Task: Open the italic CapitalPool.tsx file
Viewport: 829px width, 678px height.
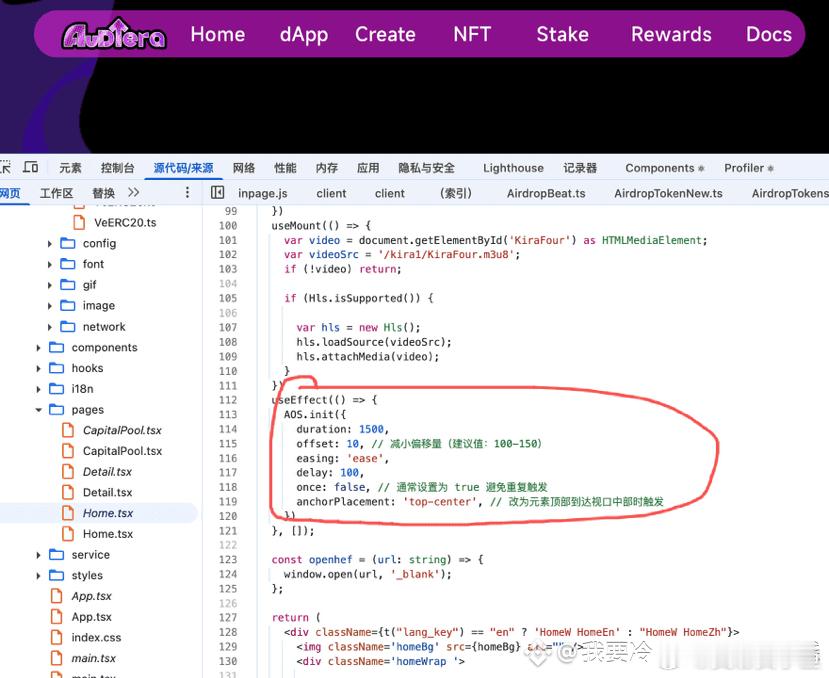Action: (122, 430)
